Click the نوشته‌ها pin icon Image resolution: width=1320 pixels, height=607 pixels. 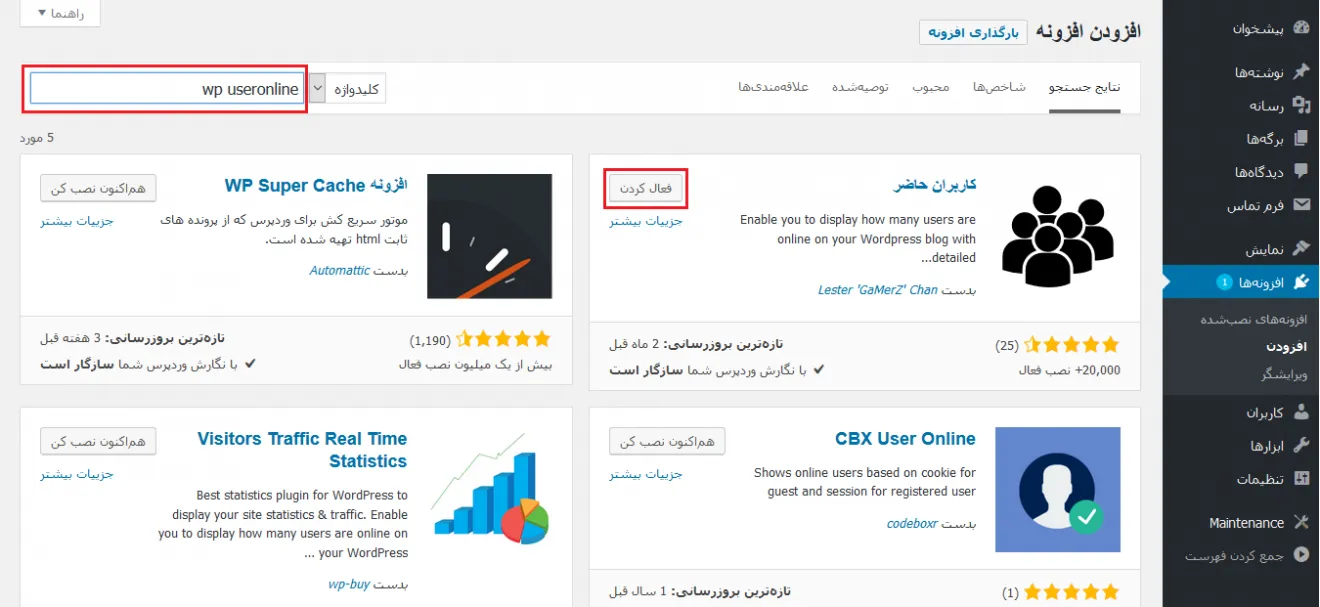click(x=1301, y=72)
